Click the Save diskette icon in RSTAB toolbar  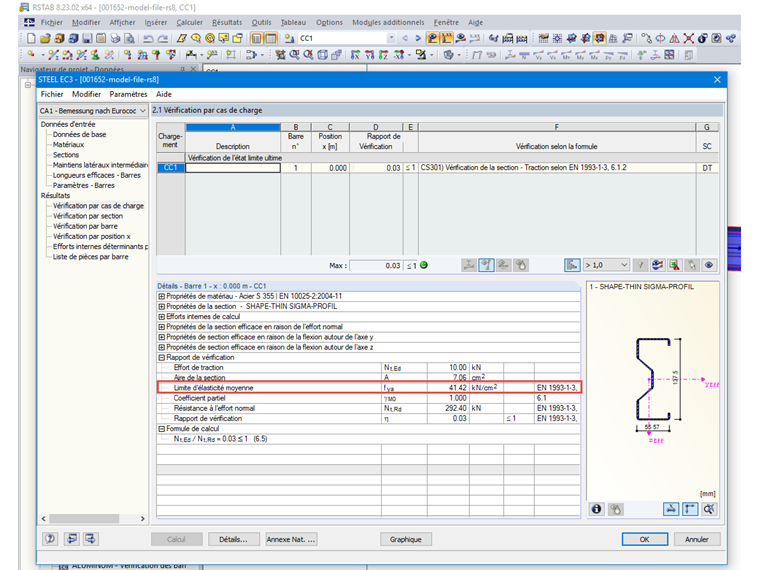point(88,38)
